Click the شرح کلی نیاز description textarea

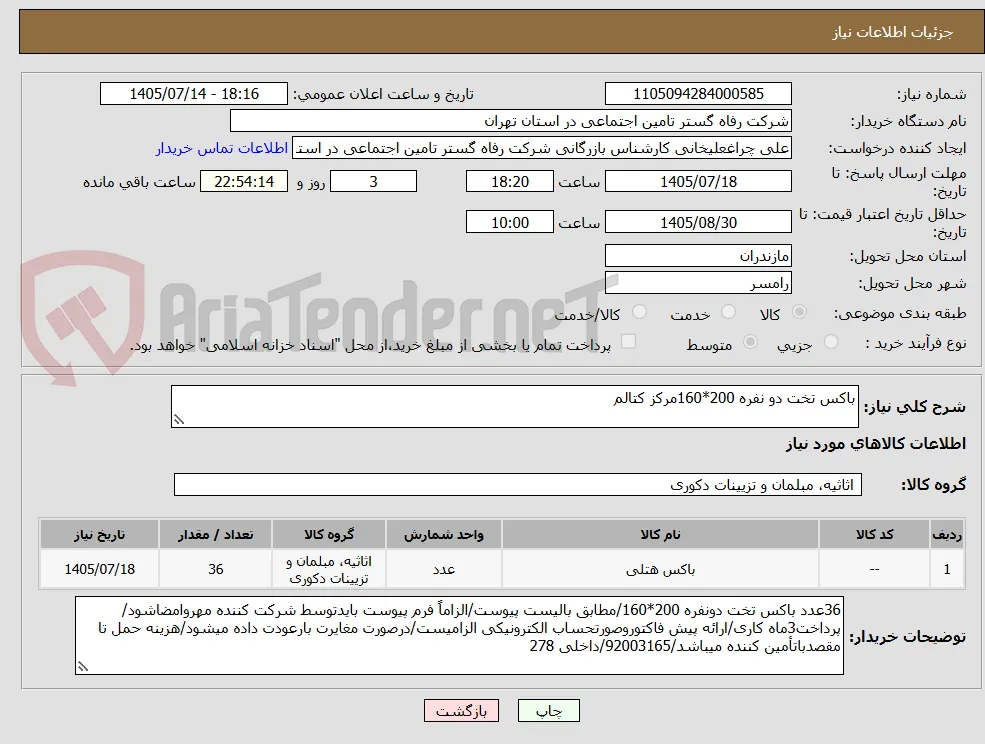coord(514,407)
